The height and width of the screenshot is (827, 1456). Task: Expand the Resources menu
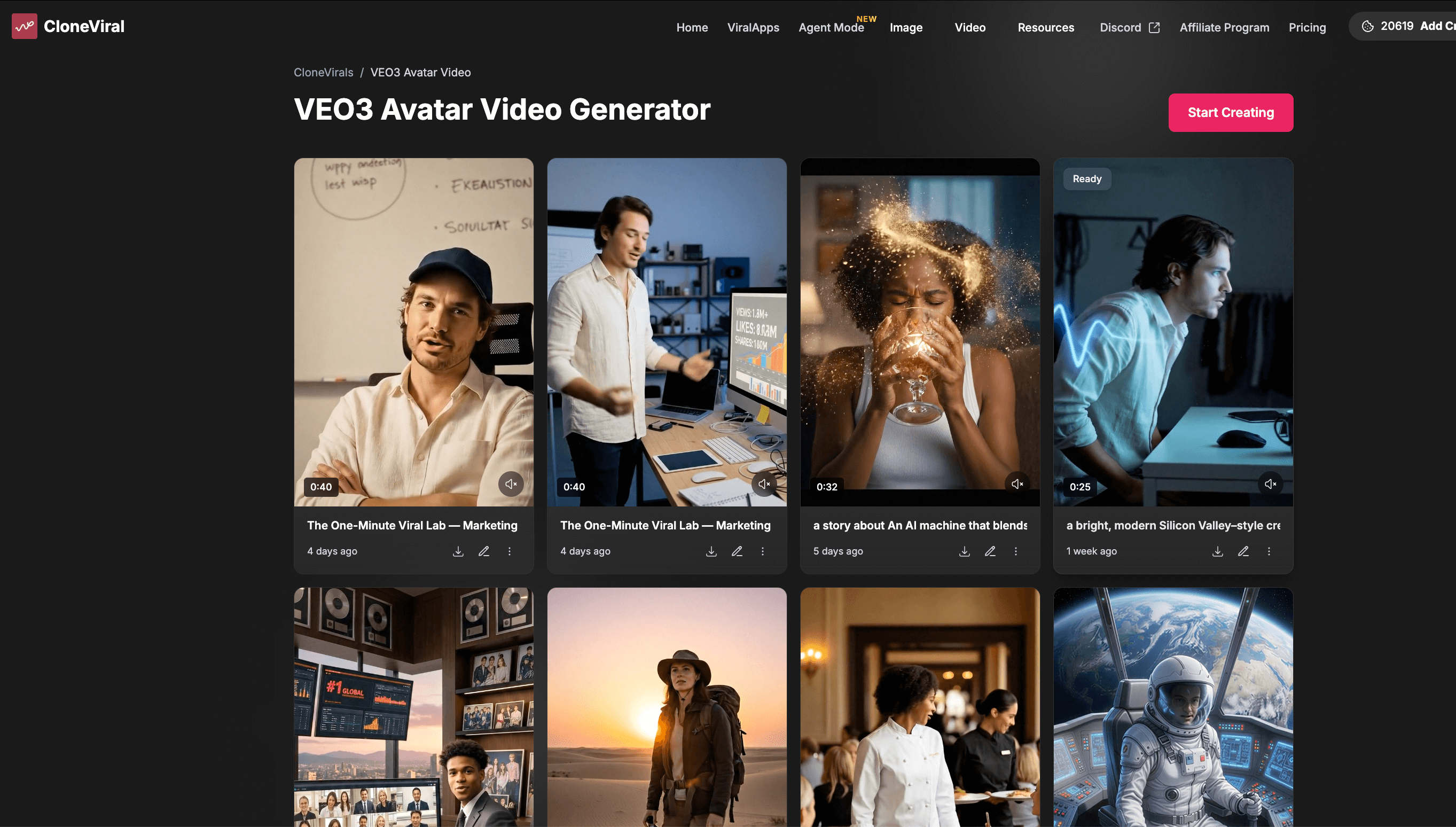[1046, 27]
